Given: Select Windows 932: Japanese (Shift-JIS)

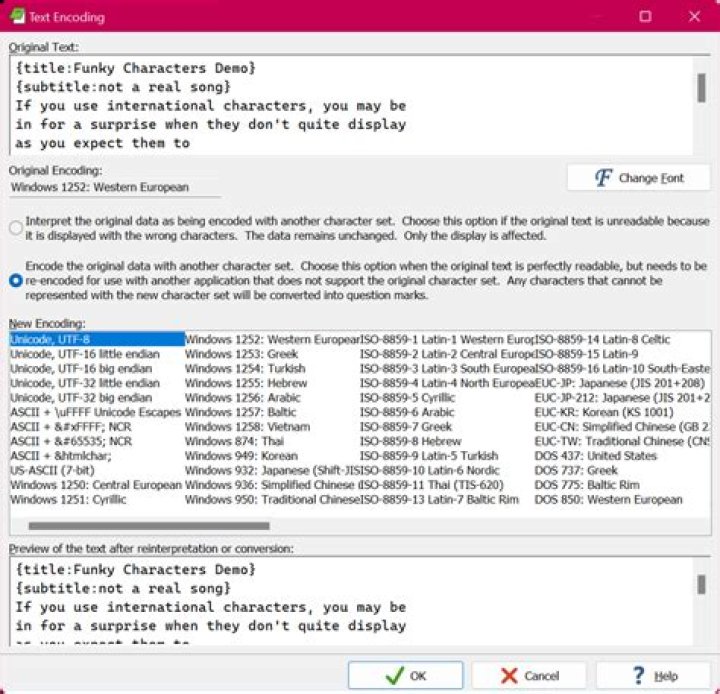Looking at the screenshot, I should pos(272,470).
